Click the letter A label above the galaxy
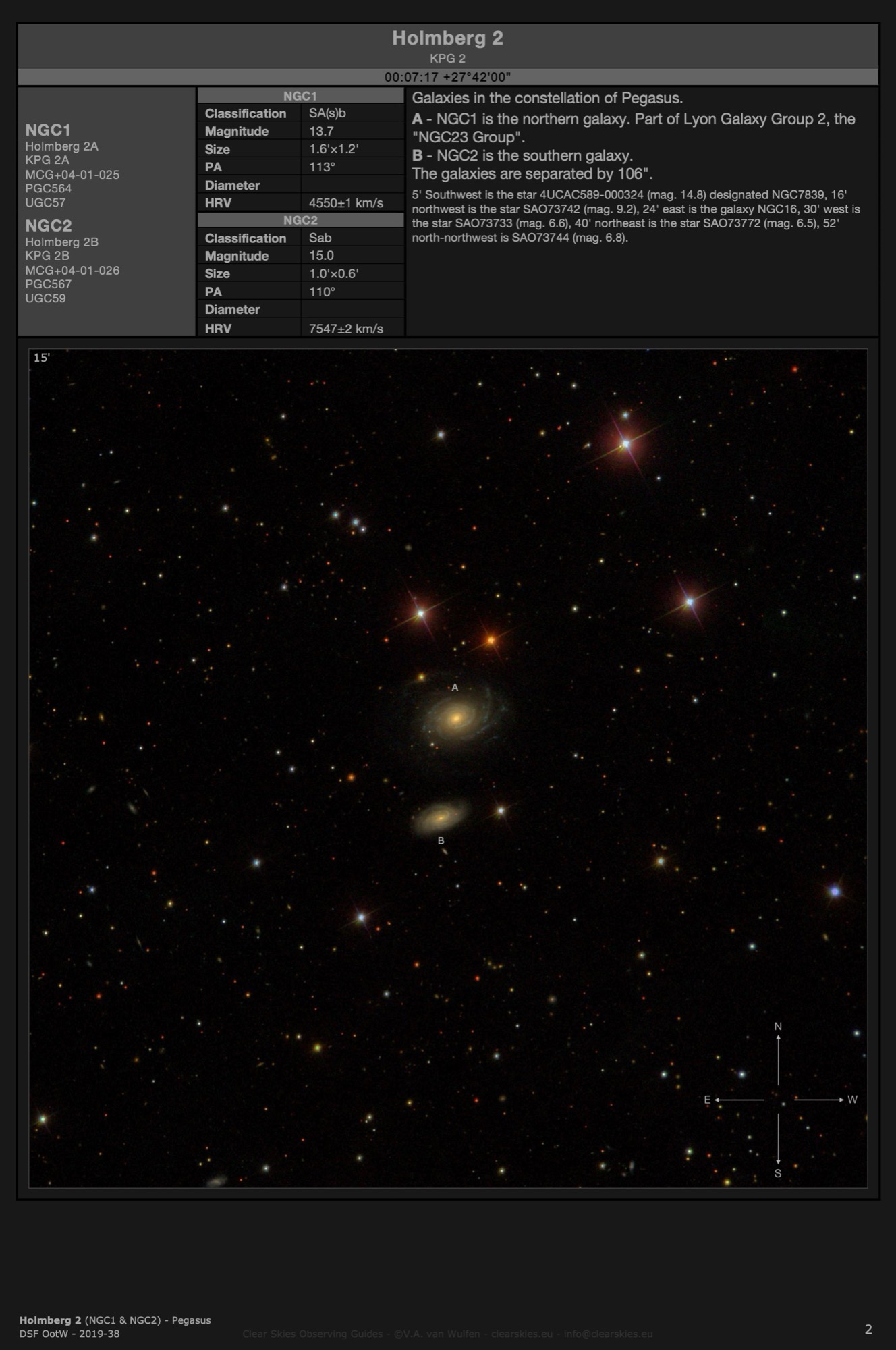Image resolution: width=896 pixels, height=1350 pixels. (455, 688)
